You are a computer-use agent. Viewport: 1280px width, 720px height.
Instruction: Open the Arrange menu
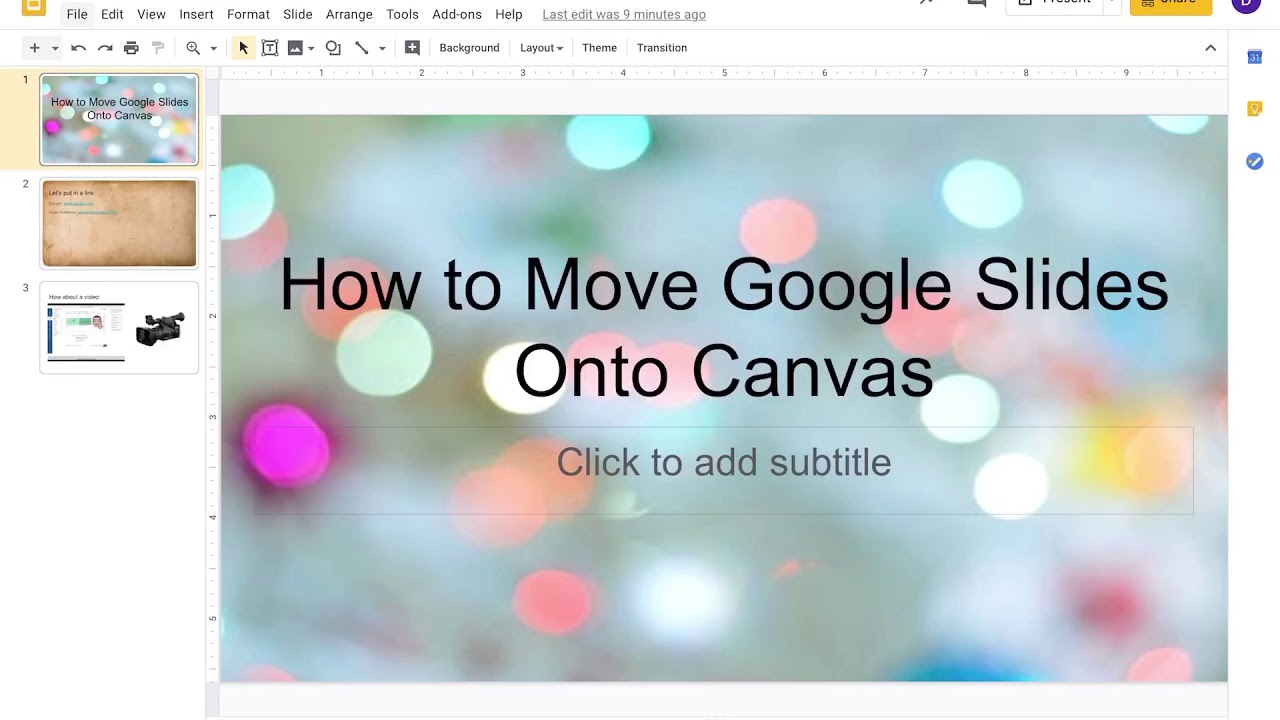349,14
